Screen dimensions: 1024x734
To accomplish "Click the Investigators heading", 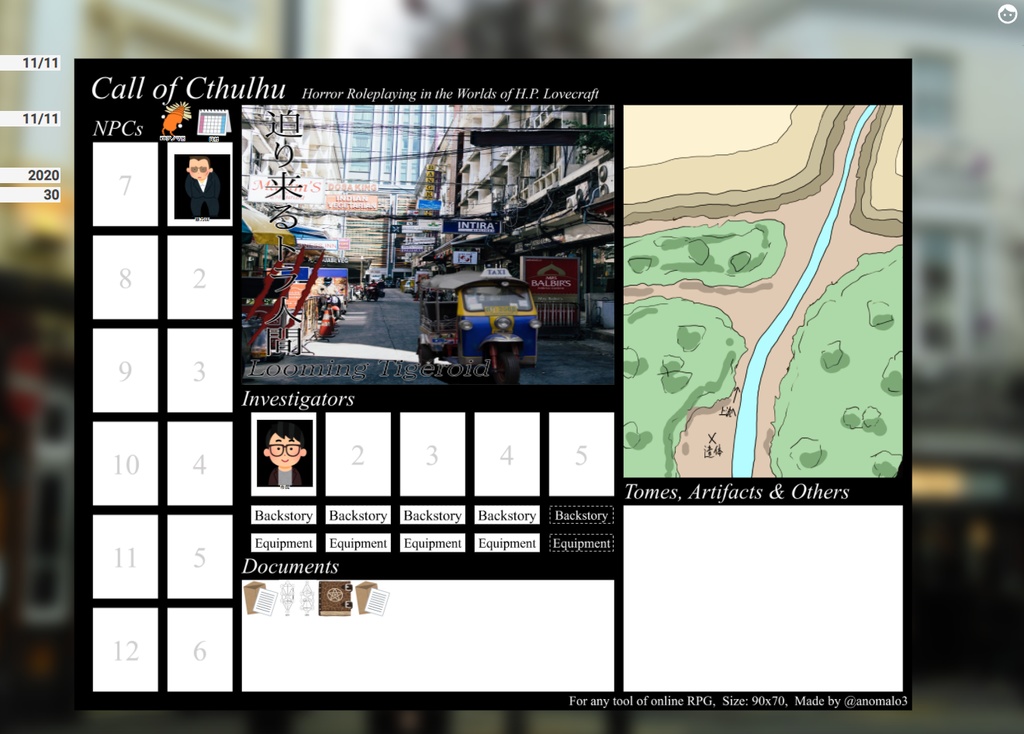I will coord(298,398).
